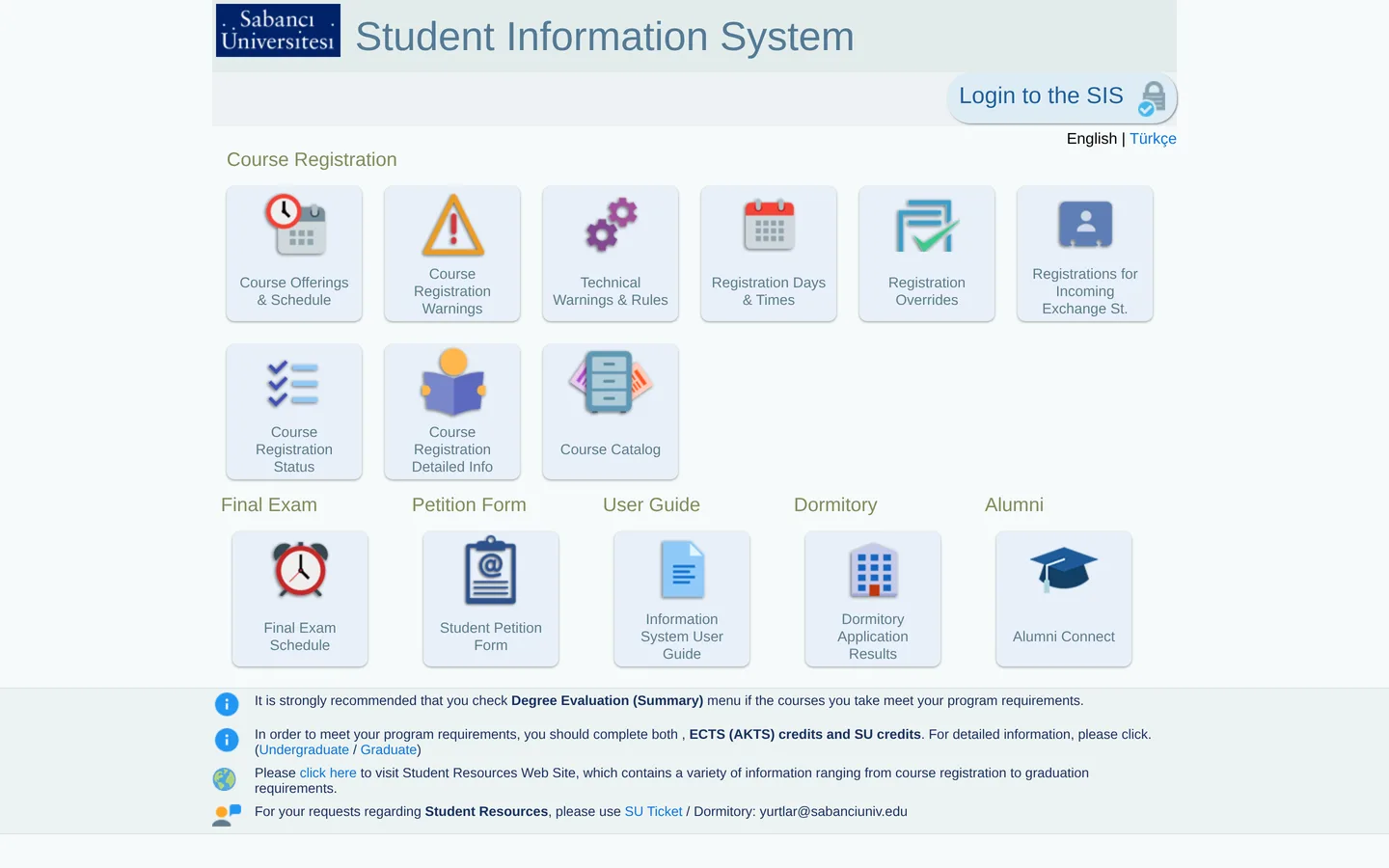Viewport: 1389px width, 868px height.
Task: Click the yurtlar@sabanciuniv.edu dormitory email text
Action: (833, 811)
